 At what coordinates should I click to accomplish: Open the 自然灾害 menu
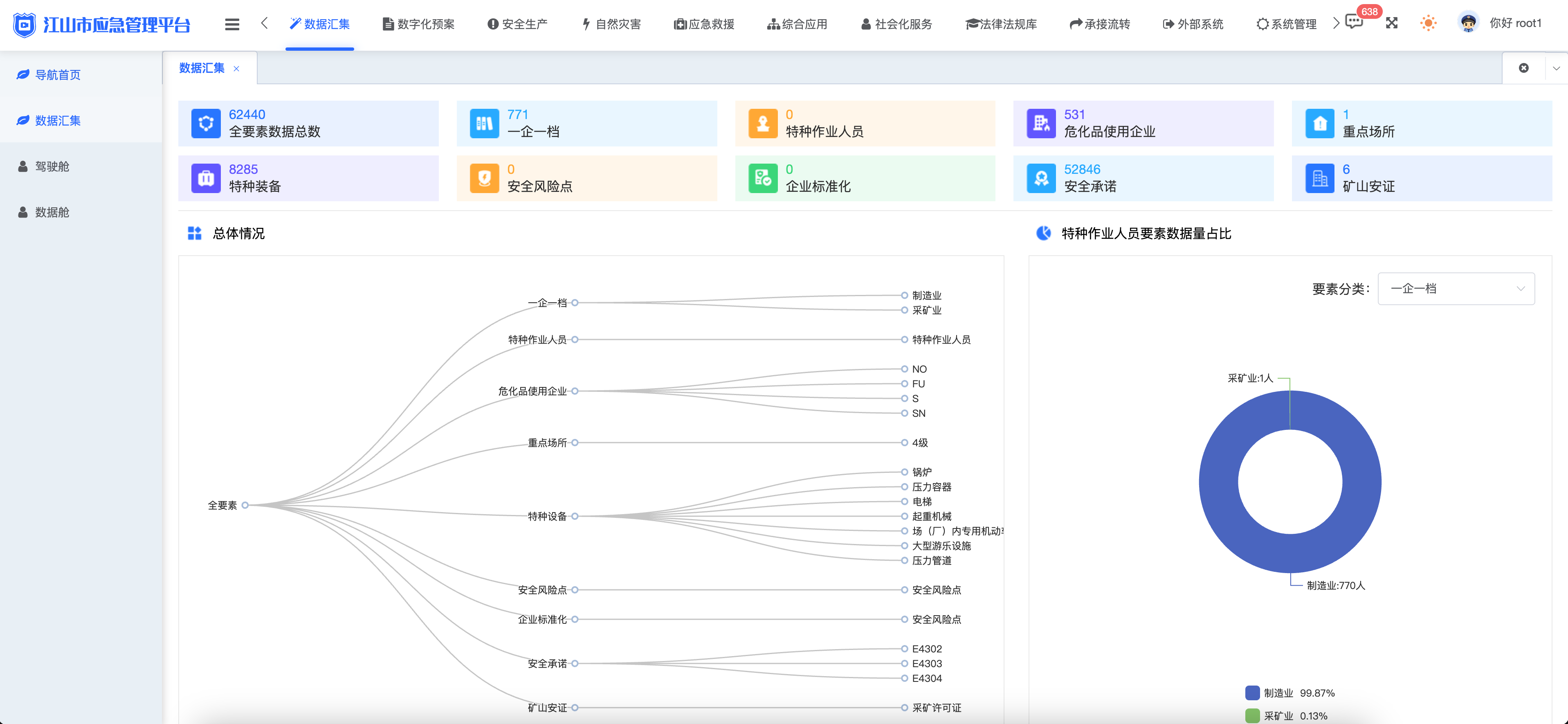pyautogui.click(x=611, y=25)
